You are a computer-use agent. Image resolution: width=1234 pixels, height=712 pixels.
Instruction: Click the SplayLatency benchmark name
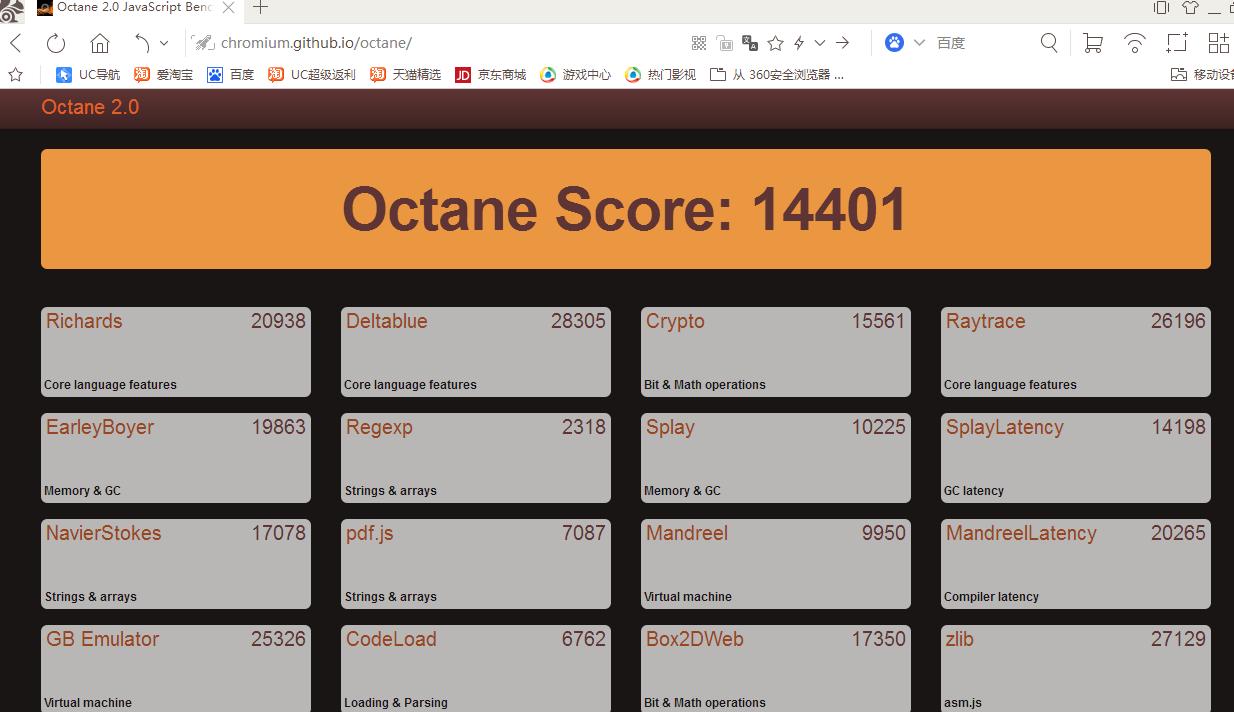pos(1004,428)
